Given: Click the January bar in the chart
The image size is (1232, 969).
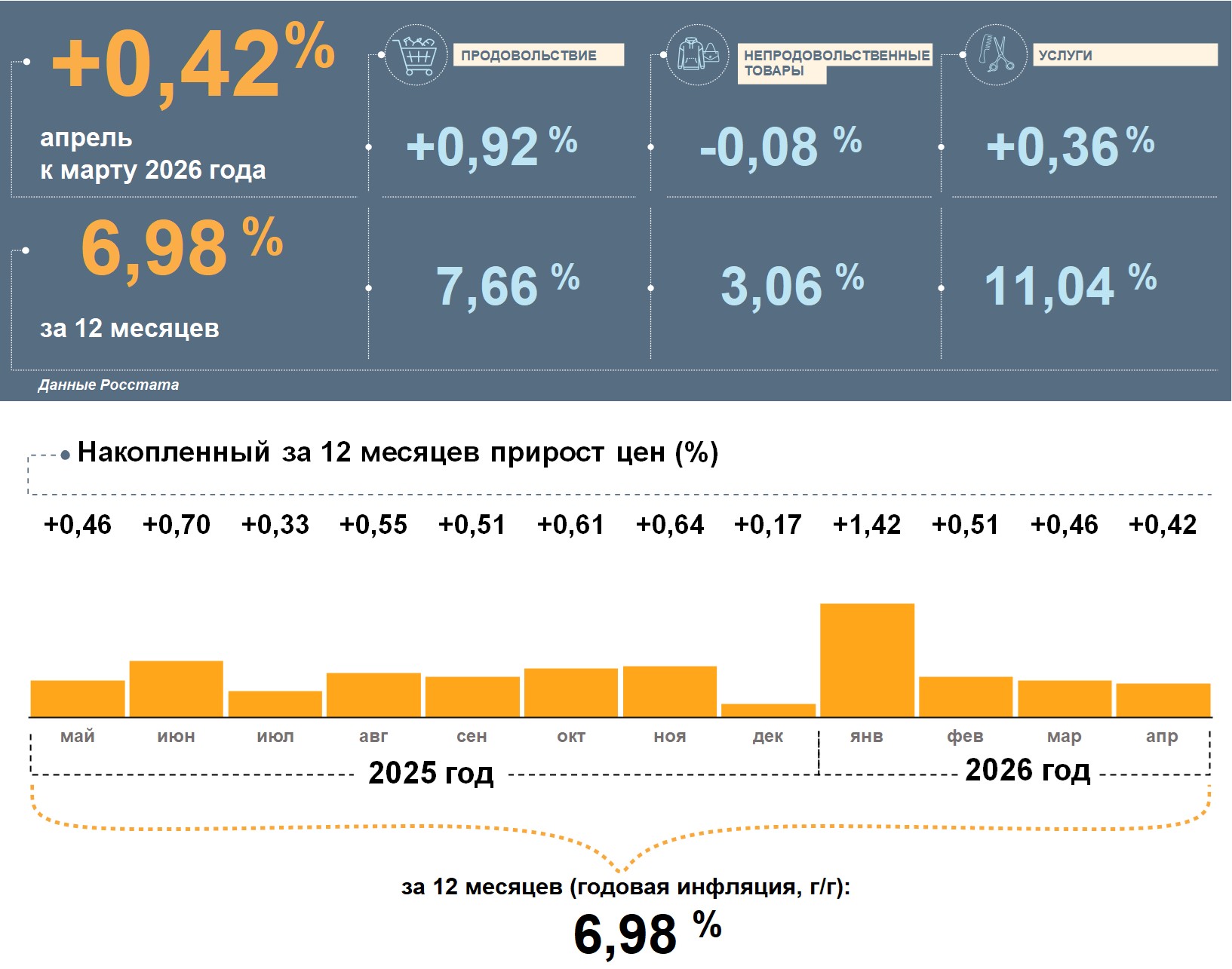Looking at the screenshot, I should coord(867,660).
